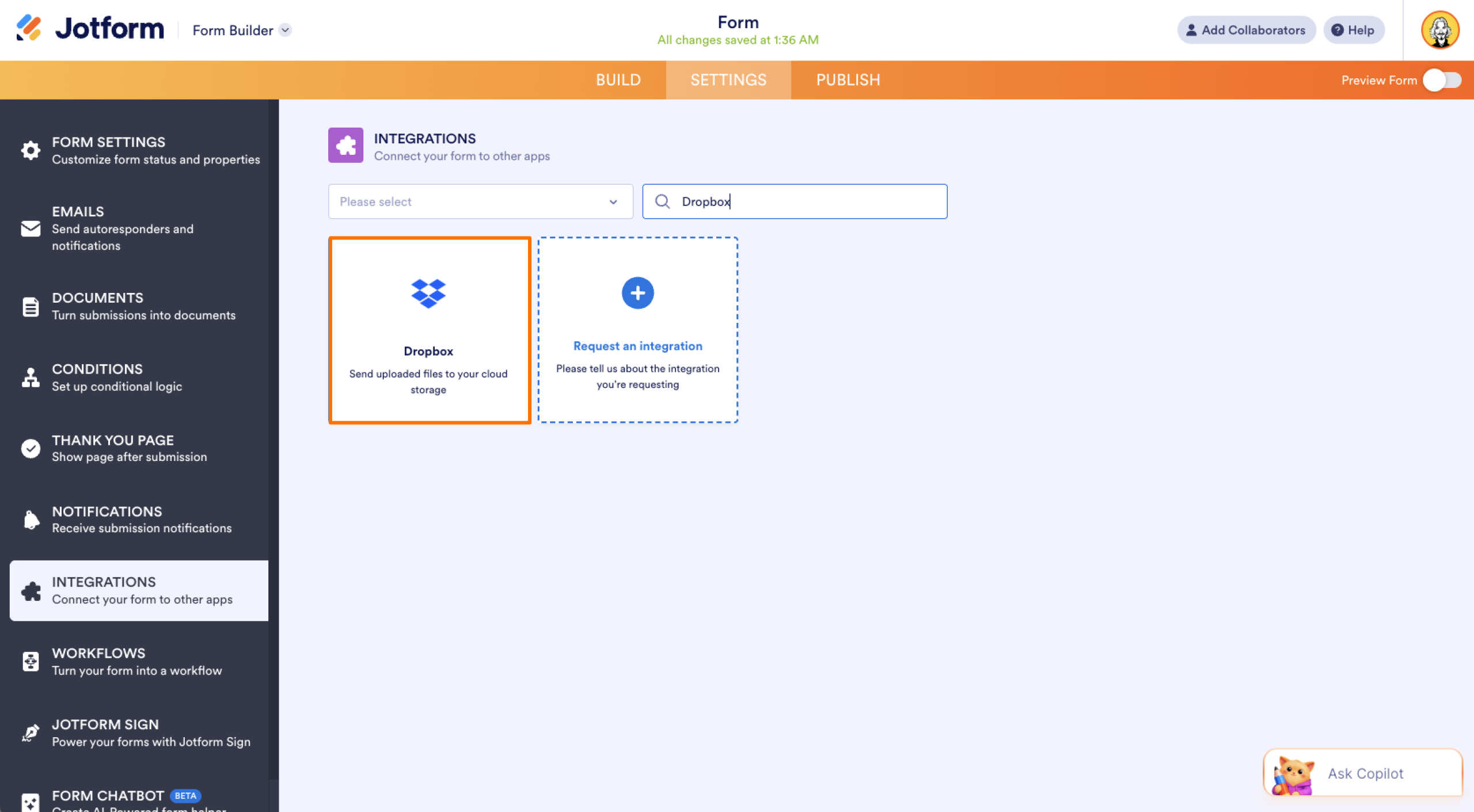
Task: Select the Emails envelope icon
Action: click(30, 229)
